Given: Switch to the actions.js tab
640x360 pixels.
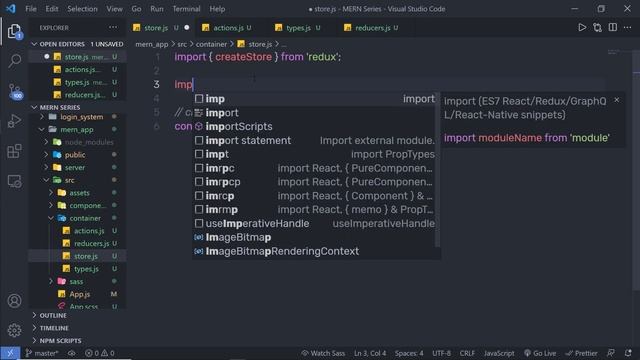Looking at the screenshot, I should click(x=228, y=28).
